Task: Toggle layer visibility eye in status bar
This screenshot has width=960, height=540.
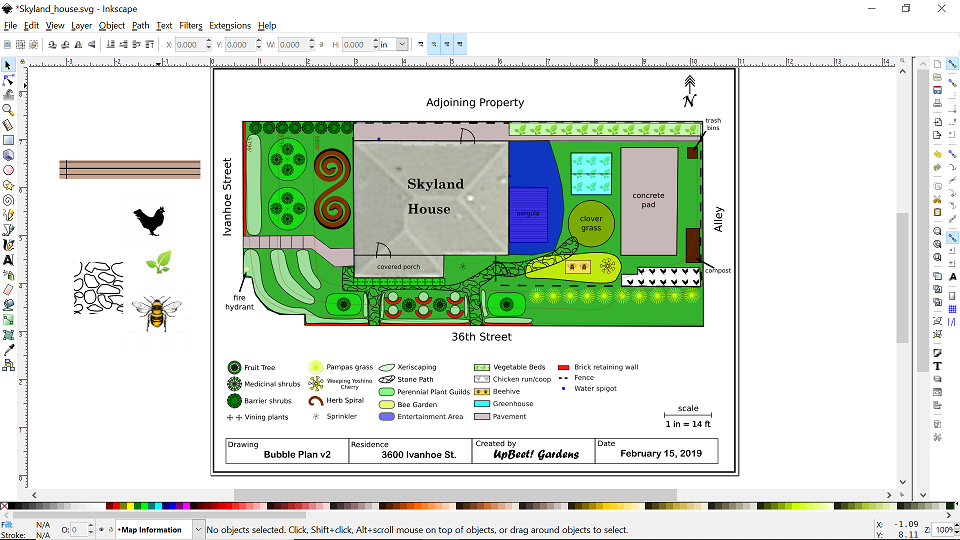Action: [x=101, y=530]
